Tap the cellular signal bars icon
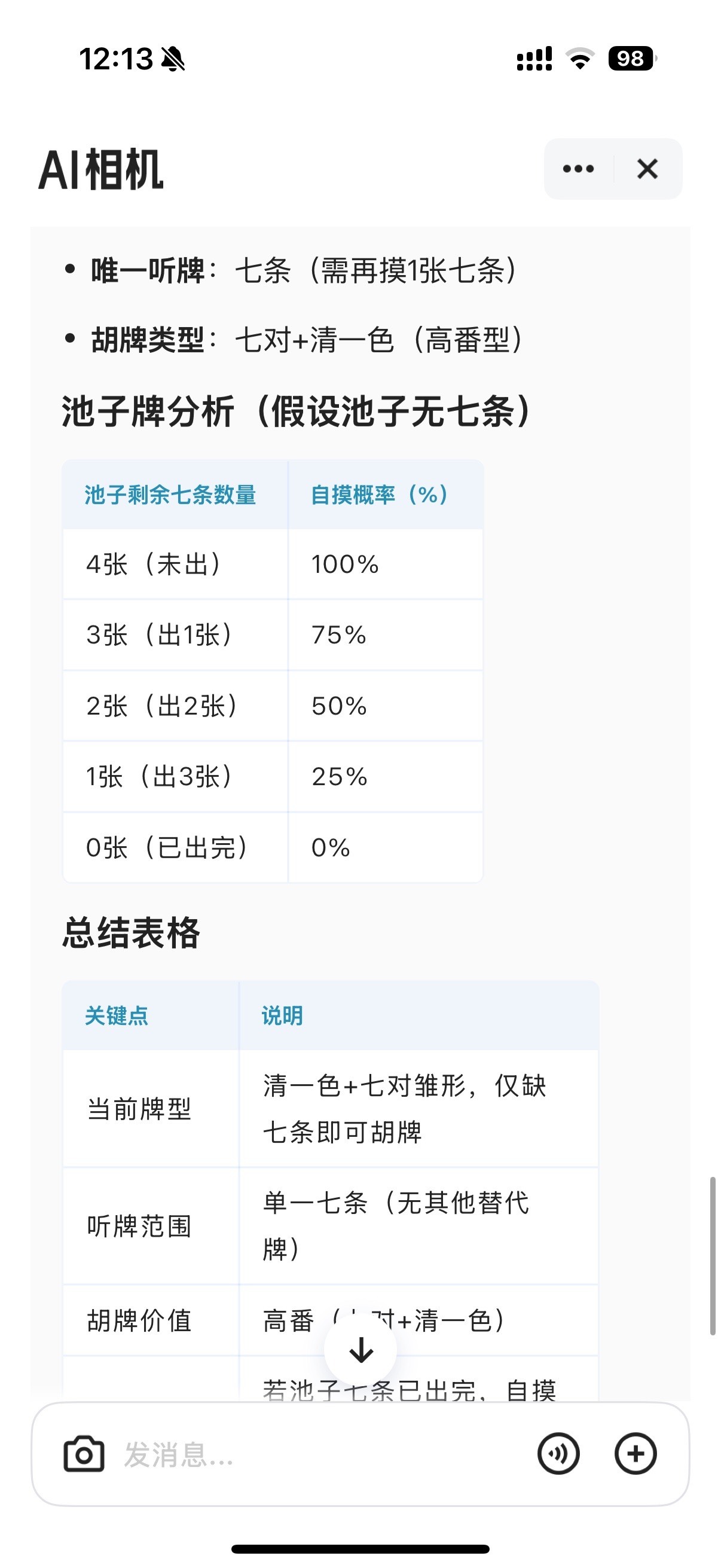This screenshot has width=721, height=1568. coord(534,59)
